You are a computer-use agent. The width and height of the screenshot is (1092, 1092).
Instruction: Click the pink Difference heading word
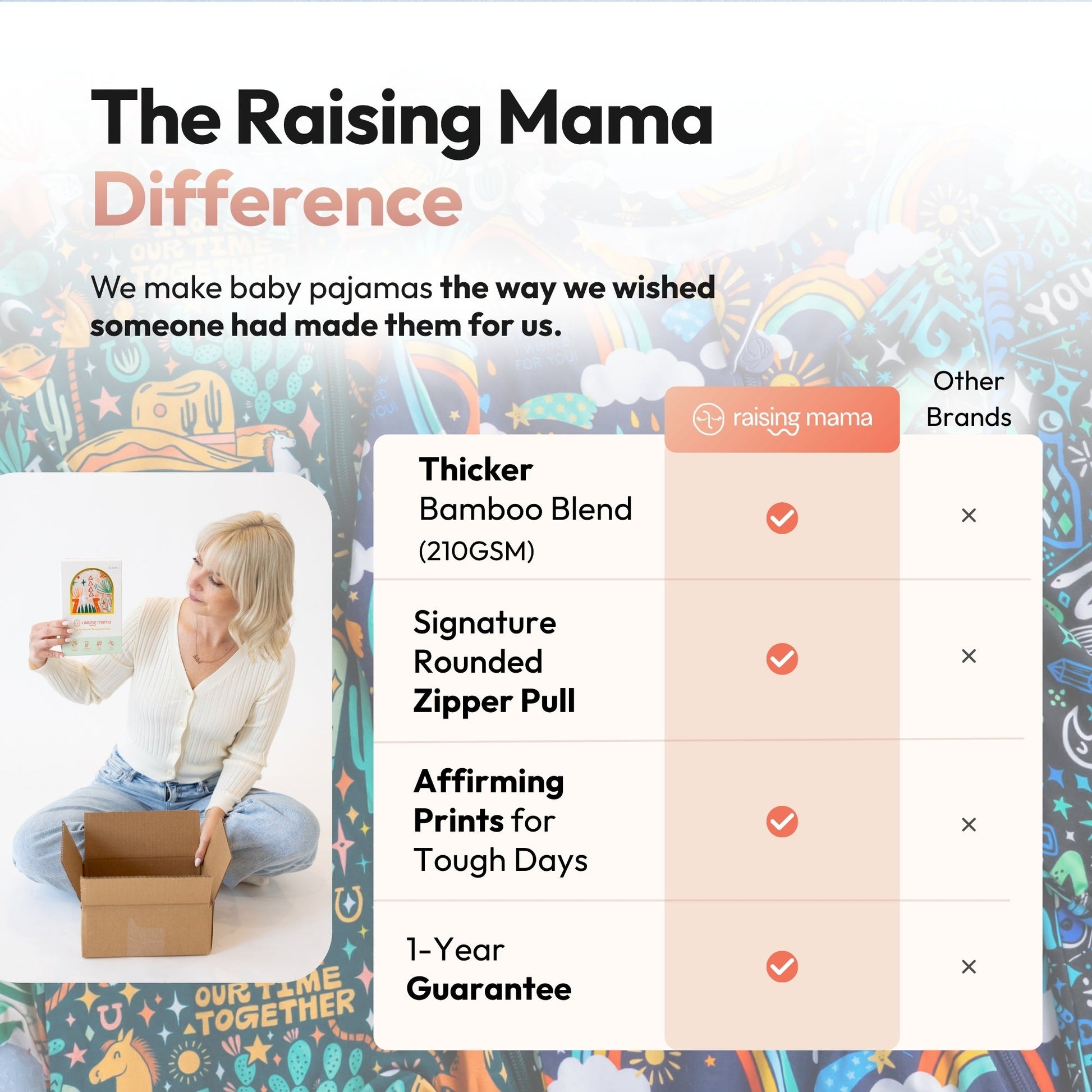tap(277, 199)
